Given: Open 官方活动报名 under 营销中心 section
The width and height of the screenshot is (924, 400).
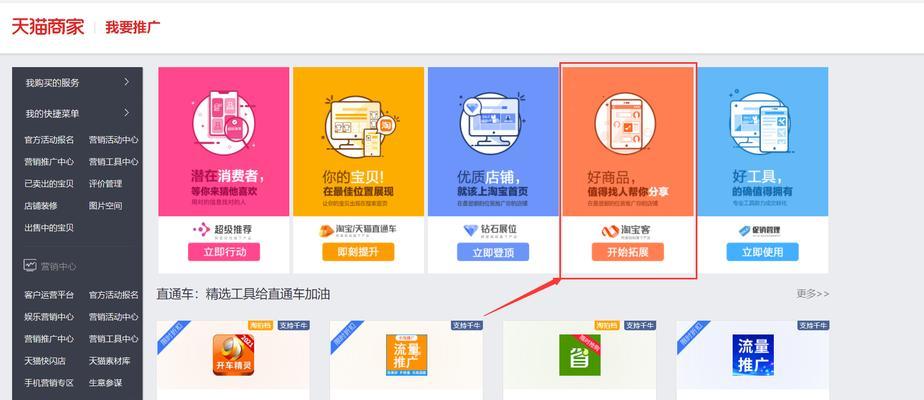Looking at the screenshot, I should (114, 295).
